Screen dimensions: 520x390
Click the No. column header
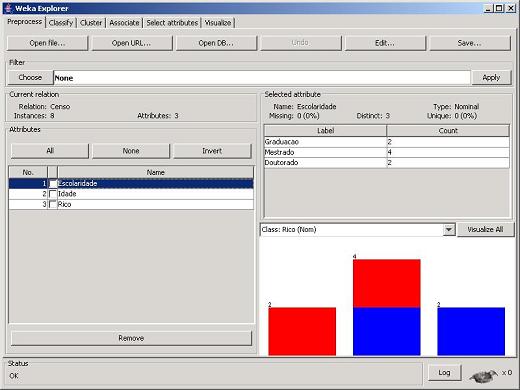28,172
